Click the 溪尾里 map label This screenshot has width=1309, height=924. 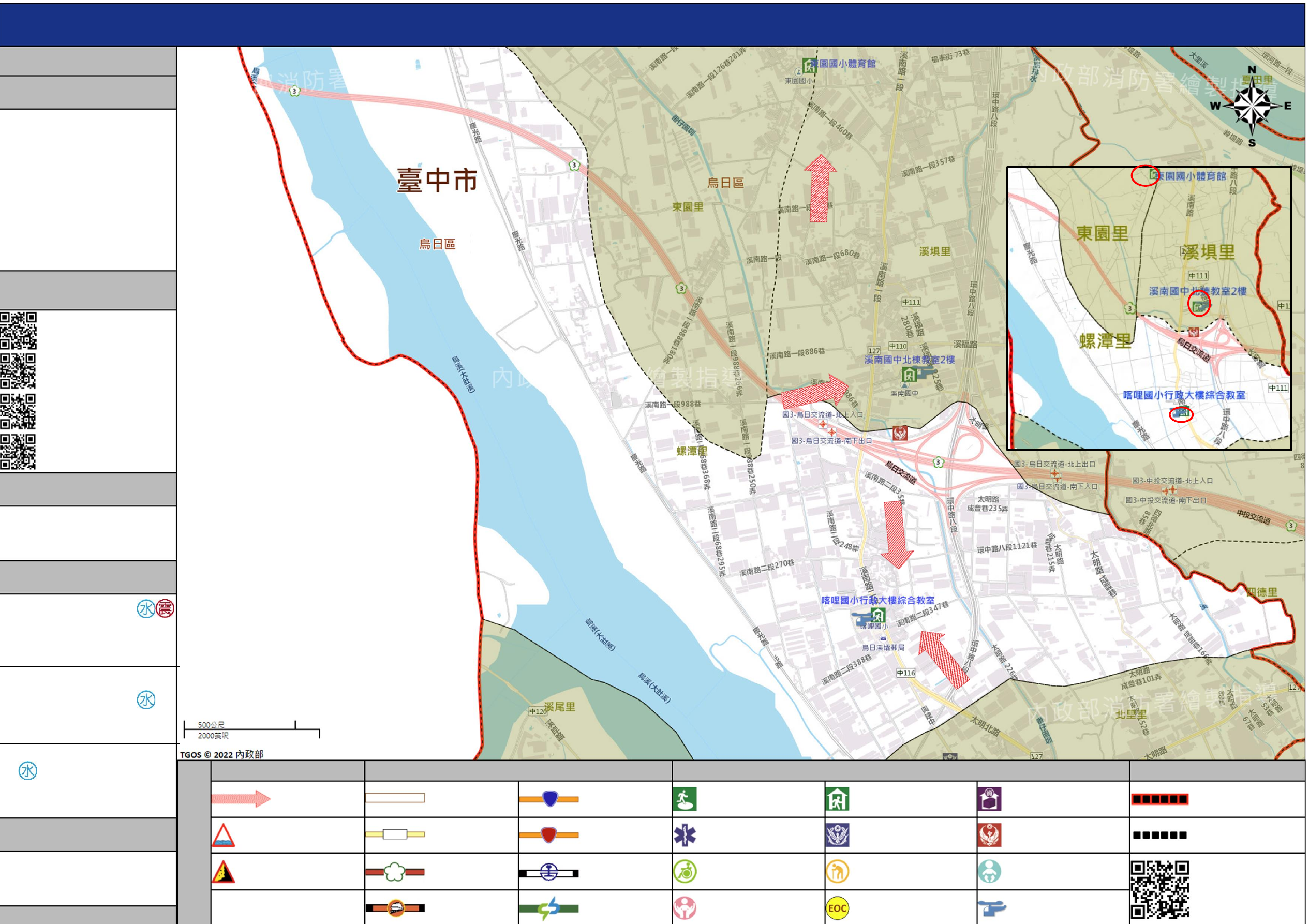click(x=559, y=707)
